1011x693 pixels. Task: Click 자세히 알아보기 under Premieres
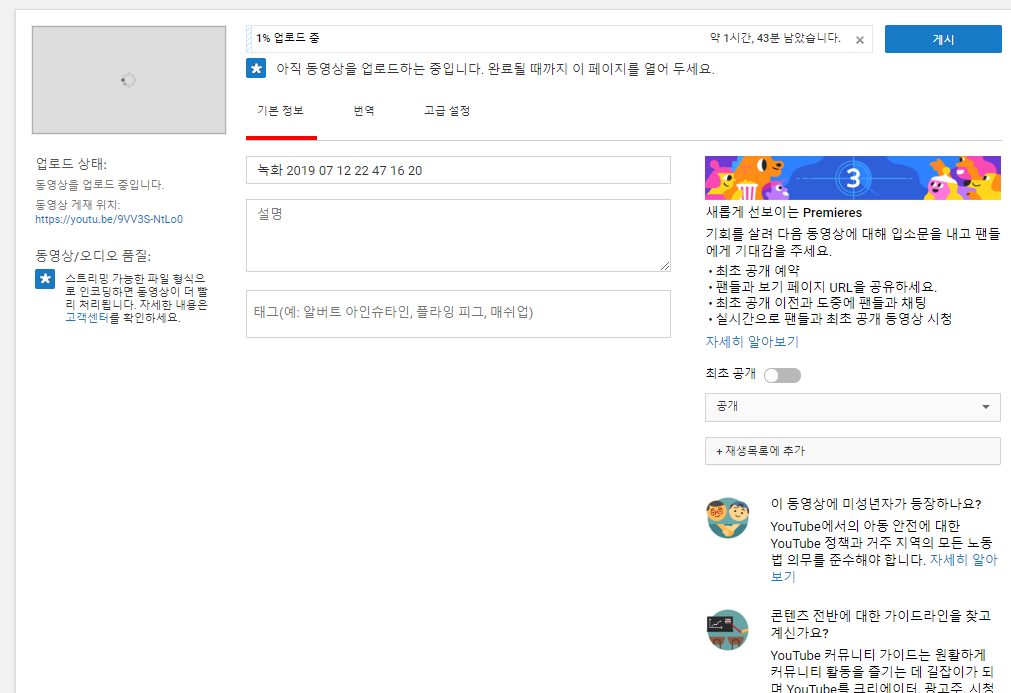[752, 342]
